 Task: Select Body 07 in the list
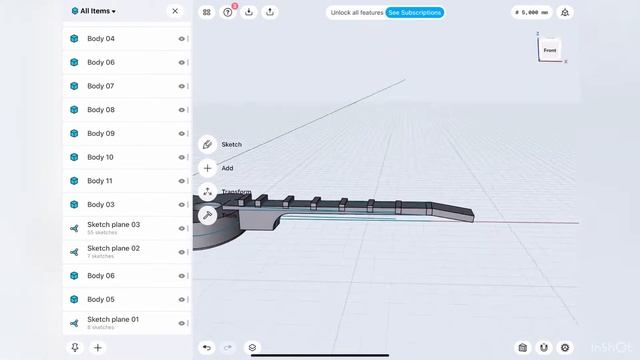pos(127,86)
